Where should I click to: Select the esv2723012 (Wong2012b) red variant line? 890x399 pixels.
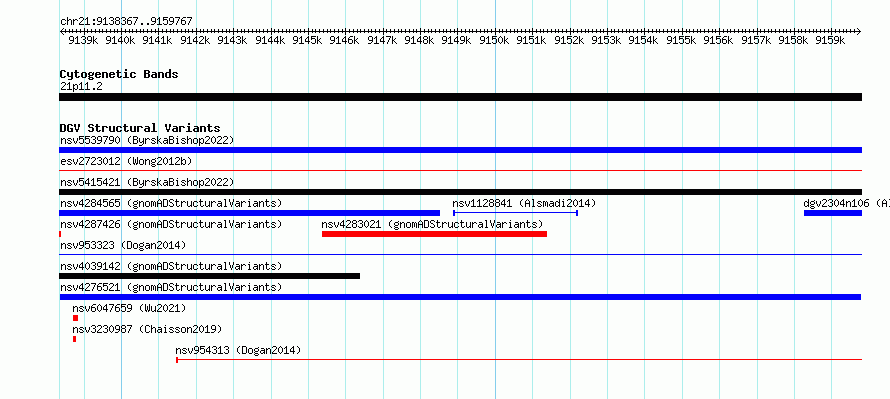(460, 170)
